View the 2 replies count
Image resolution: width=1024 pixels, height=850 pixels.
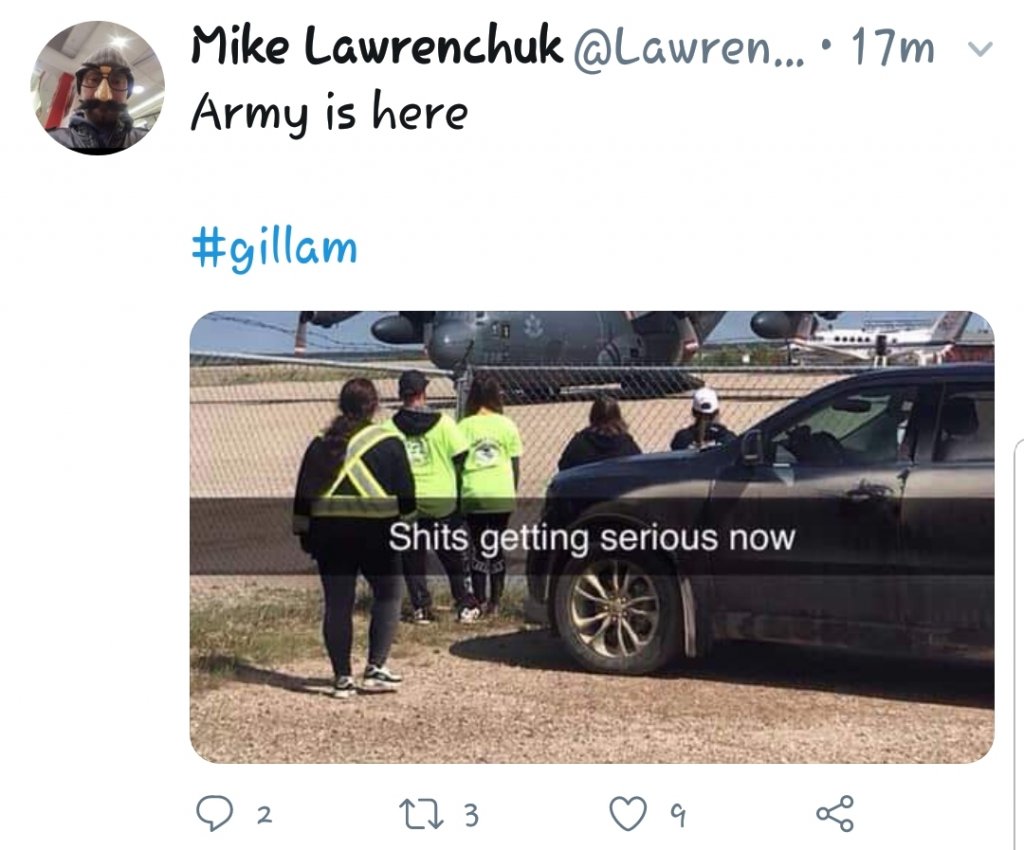(x=263, y=814)
